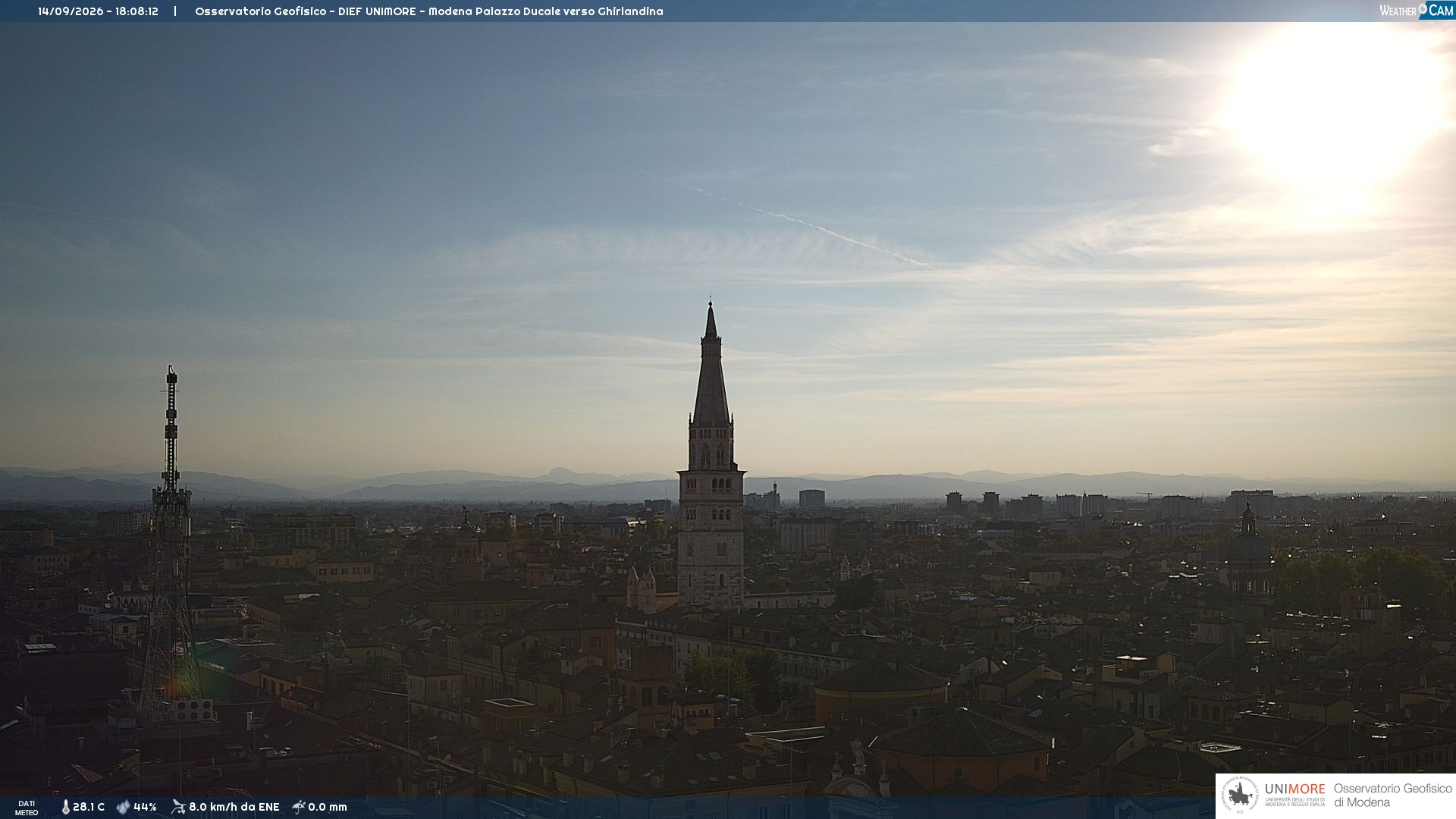Screen dimensions: 1456x819
Task: Click the 8.0 km/h da ENE wind reading
Action: coord(234,808)
